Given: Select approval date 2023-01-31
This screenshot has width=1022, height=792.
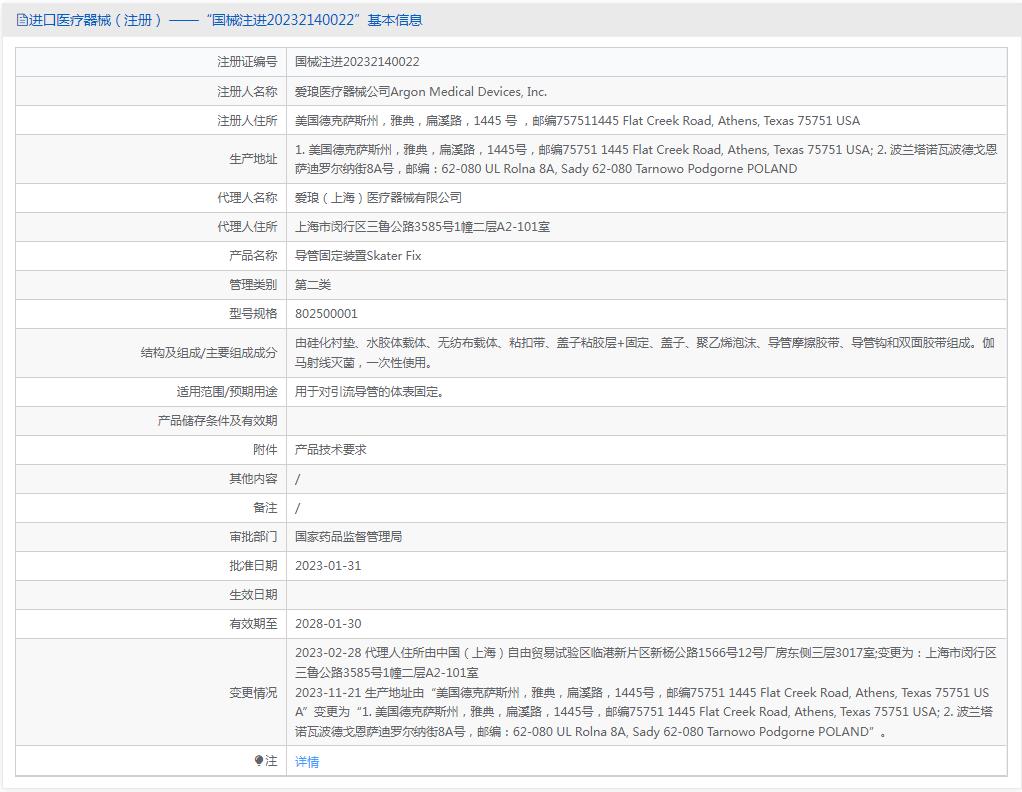Looking at the screenshot, I should coord(328,566).
